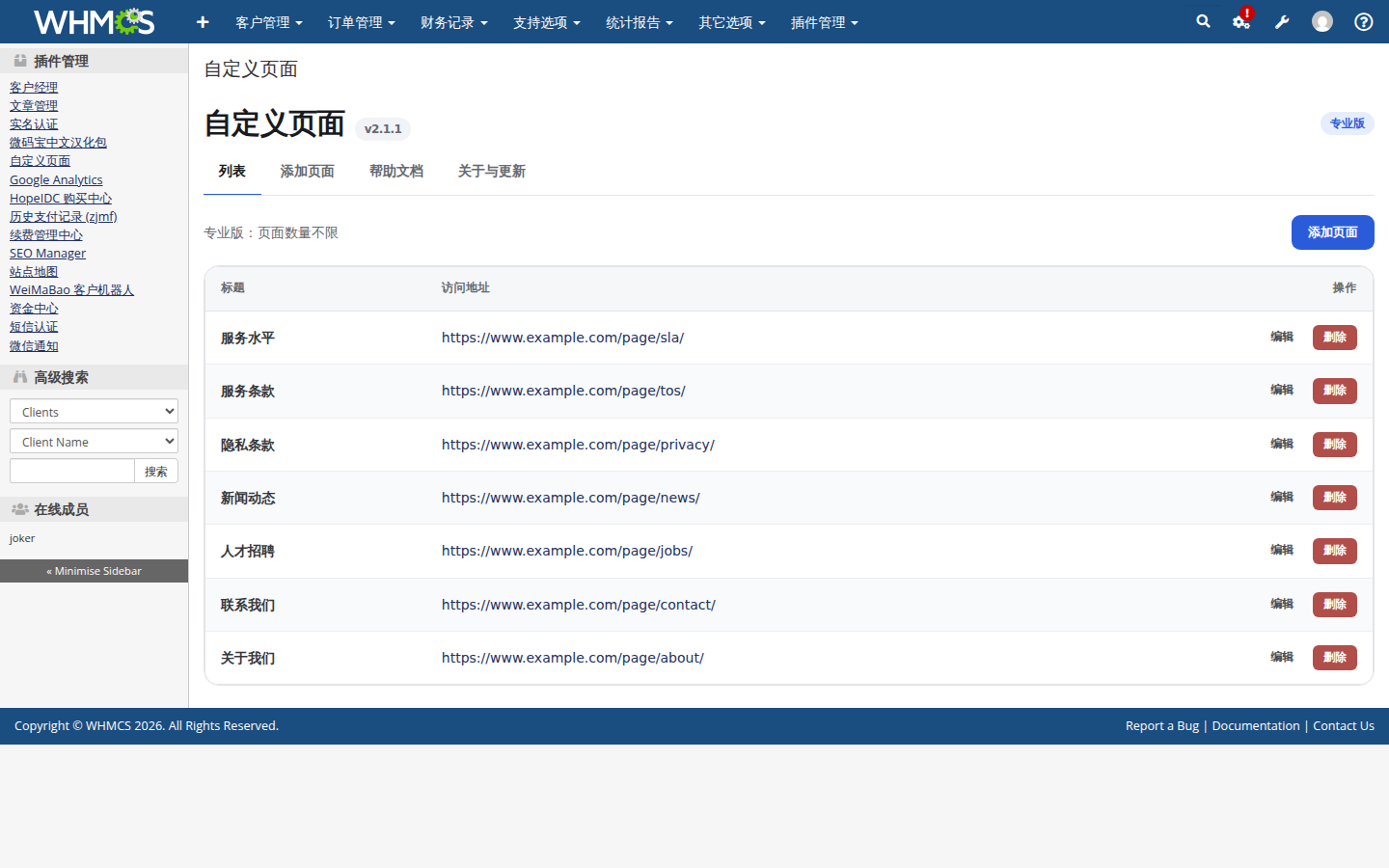The width and height of the screenshot is (1389, 868).
Task: Edit the 服务条款 page
Action: click(x=1282, y=391)
